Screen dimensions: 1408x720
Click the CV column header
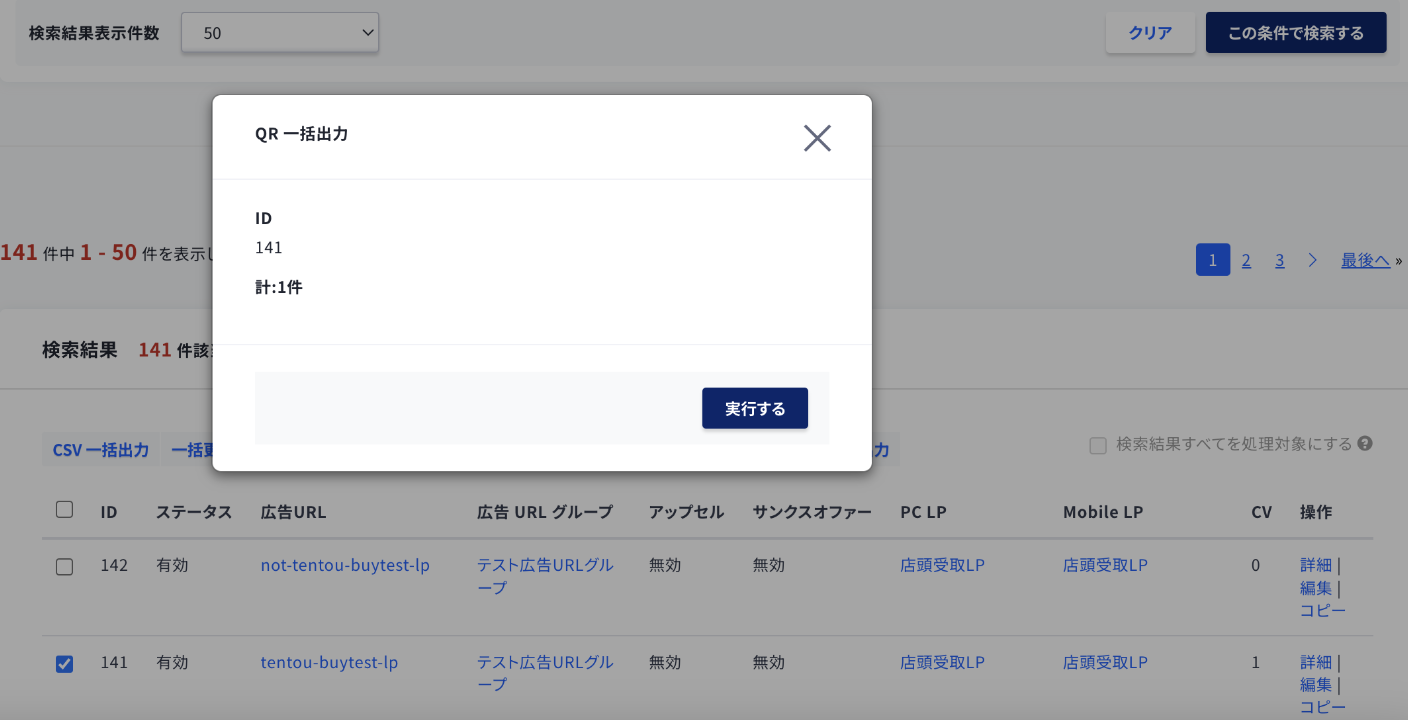(1261, 512)
